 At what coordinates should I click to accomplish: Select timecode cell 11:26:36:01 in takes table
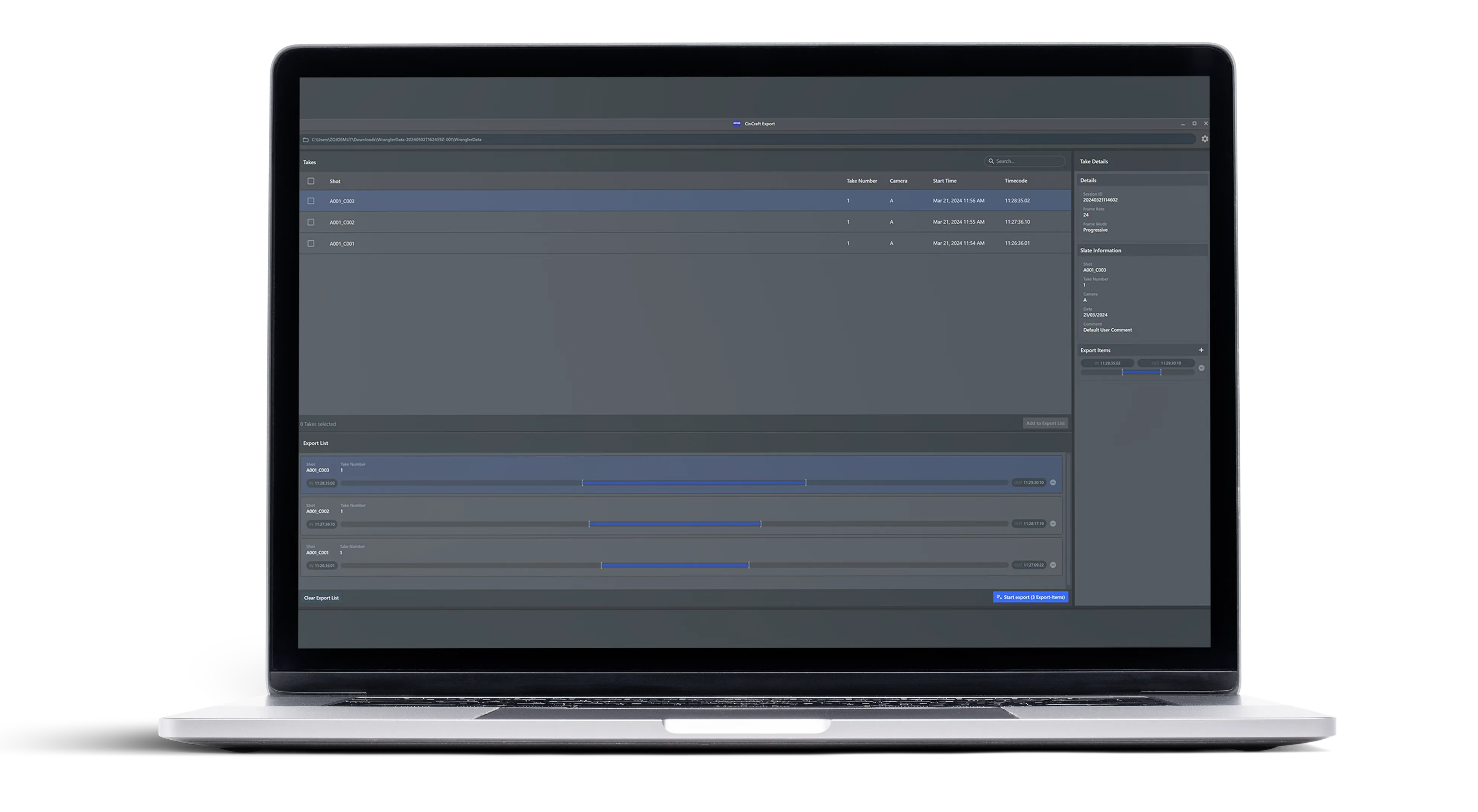1017,243
